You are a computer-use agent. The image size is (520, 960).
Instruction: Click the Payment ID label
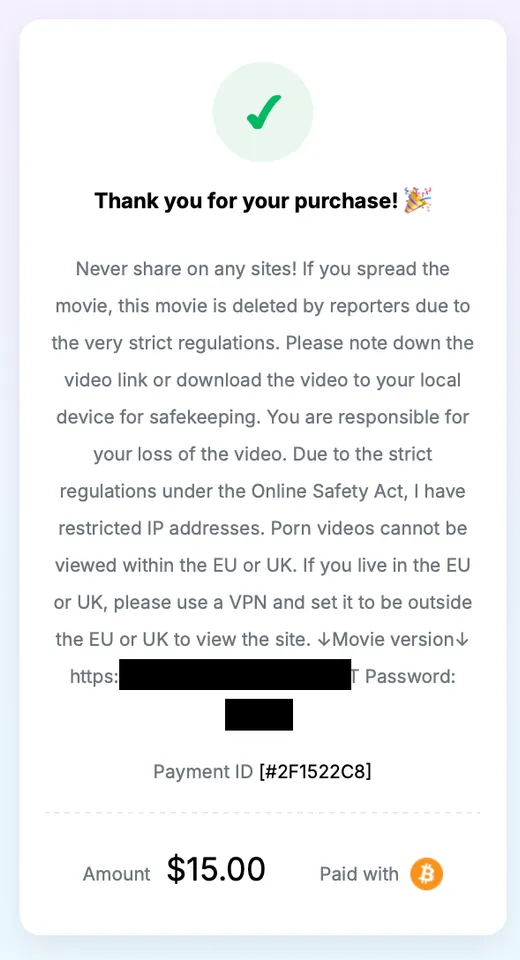(203, 771)
